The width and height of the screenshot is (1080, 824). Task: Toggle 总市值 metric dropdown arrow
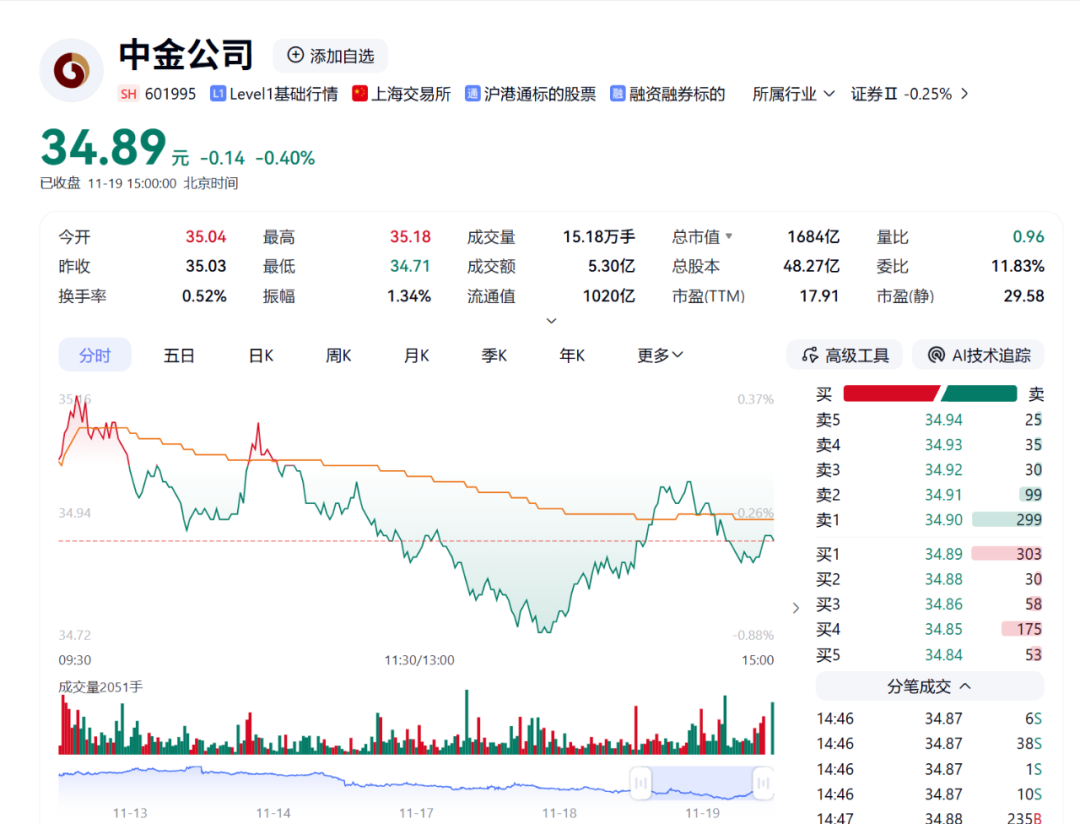coord(729,237)
